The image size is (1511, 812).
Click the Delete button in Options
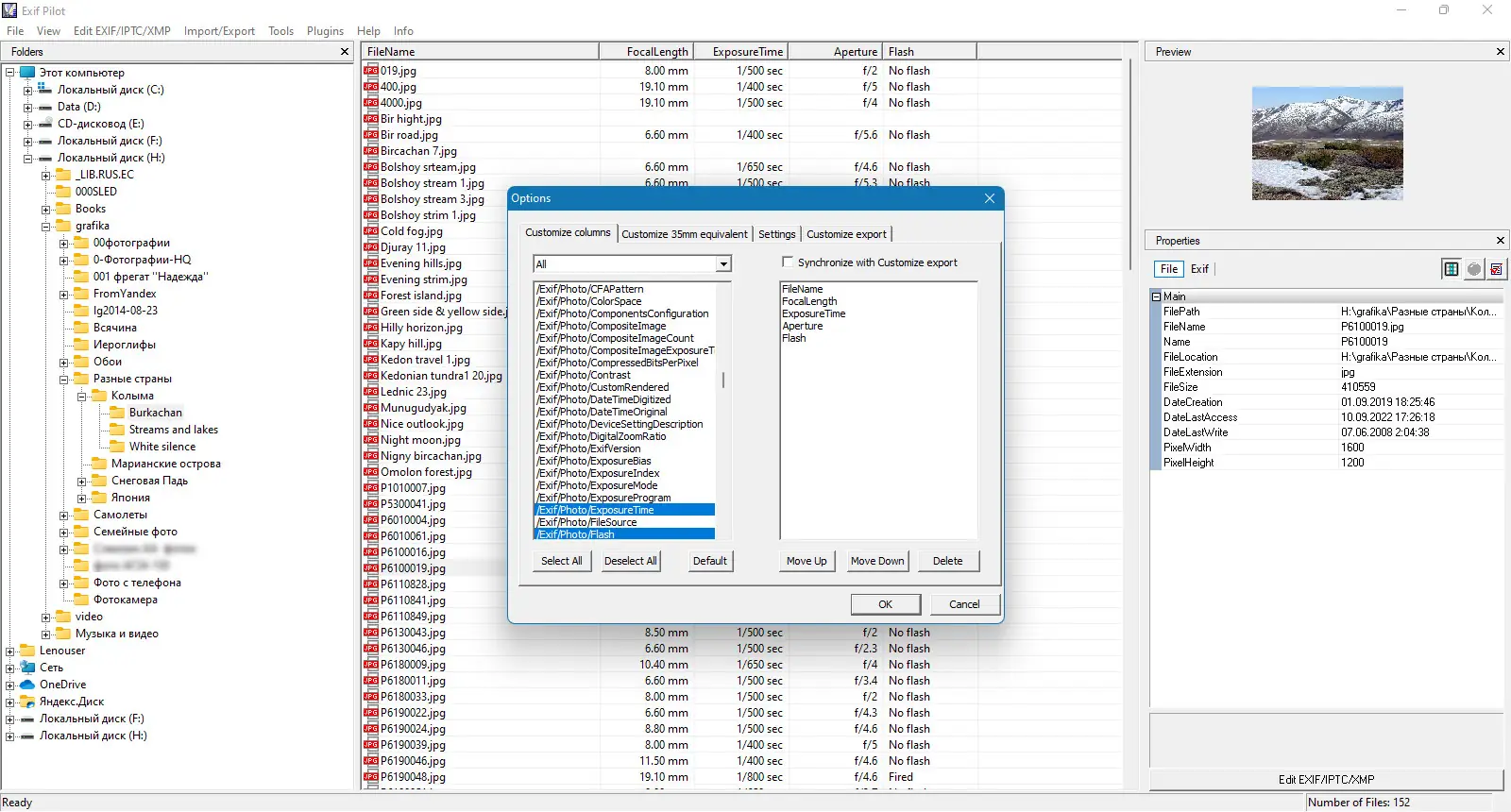click(948, 561)
